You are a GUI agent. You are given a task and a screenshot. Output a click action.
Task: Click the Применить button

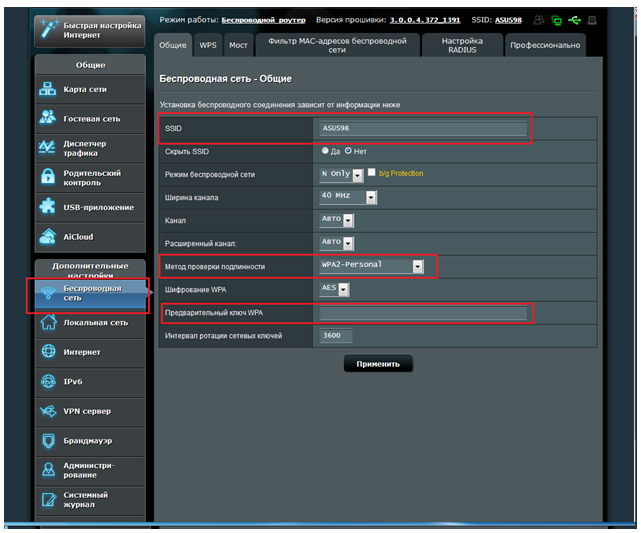[378, 364]
